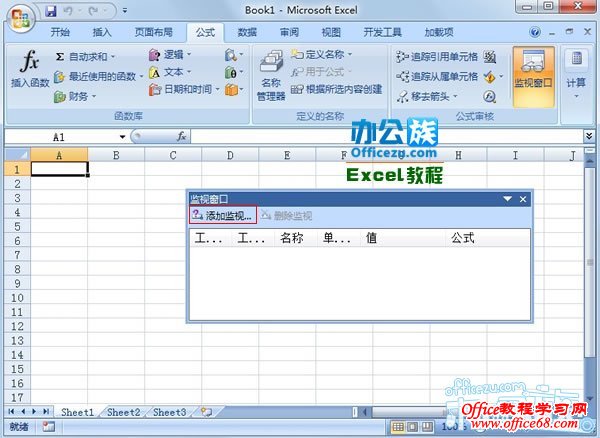Click the formula bar input area
The height and width of the screenshot is (438, 600).
(386, 137)
